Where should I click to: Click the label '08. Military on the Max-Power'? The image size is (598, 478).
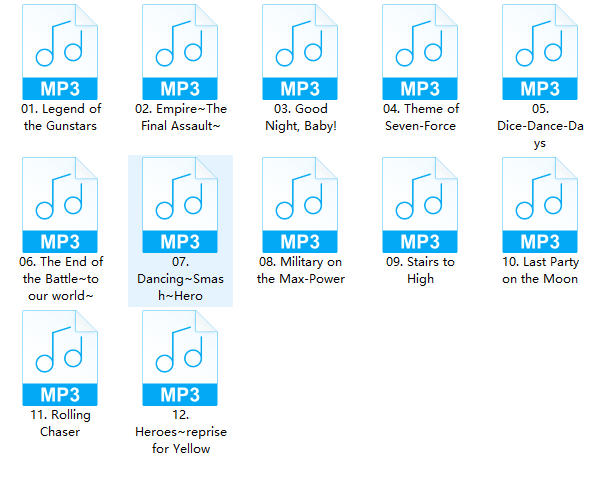pyautogui.click(x=301, y=270)
